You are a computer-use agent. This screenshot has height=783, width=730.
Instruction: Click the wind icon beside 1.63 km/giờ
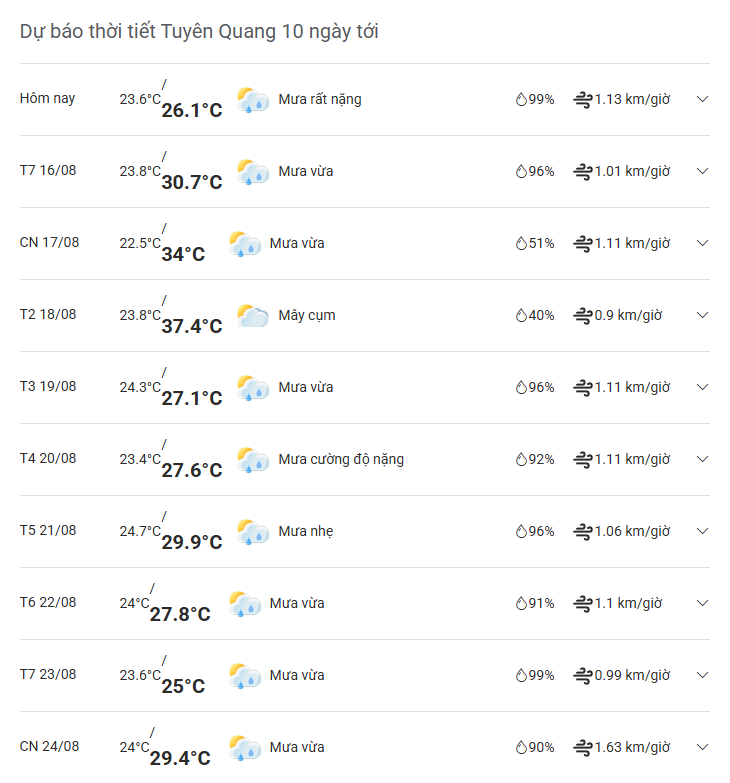coord(582,747)
